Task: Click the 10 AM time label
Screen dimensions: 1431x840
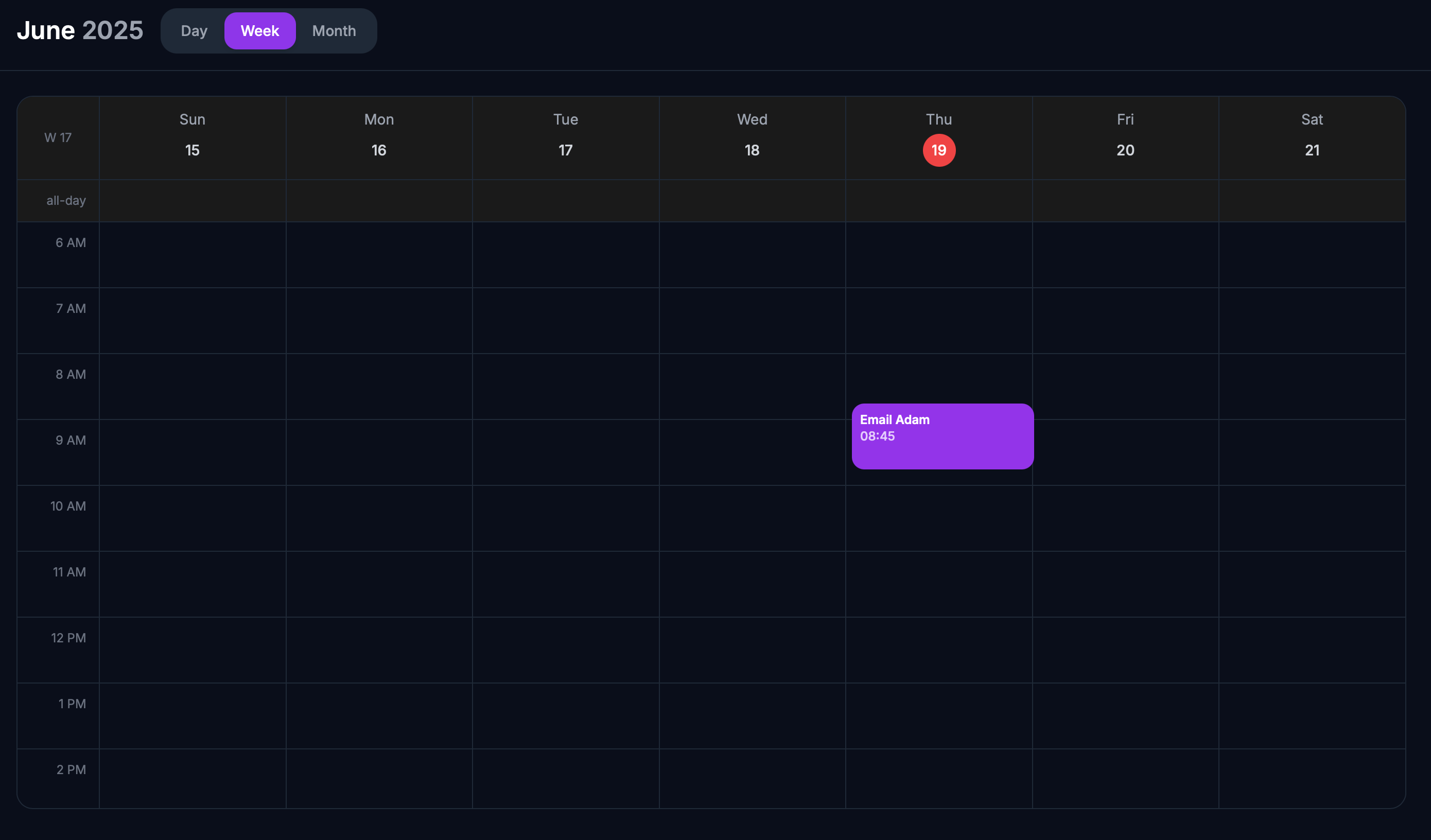Action: [68, 506]
